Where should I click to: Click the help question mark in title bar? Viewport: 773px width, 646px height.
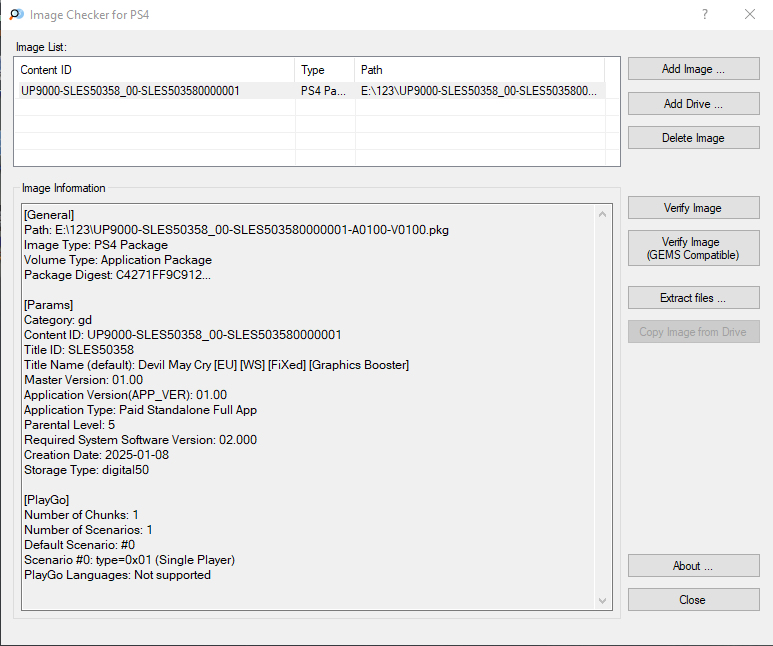(705, 14)
